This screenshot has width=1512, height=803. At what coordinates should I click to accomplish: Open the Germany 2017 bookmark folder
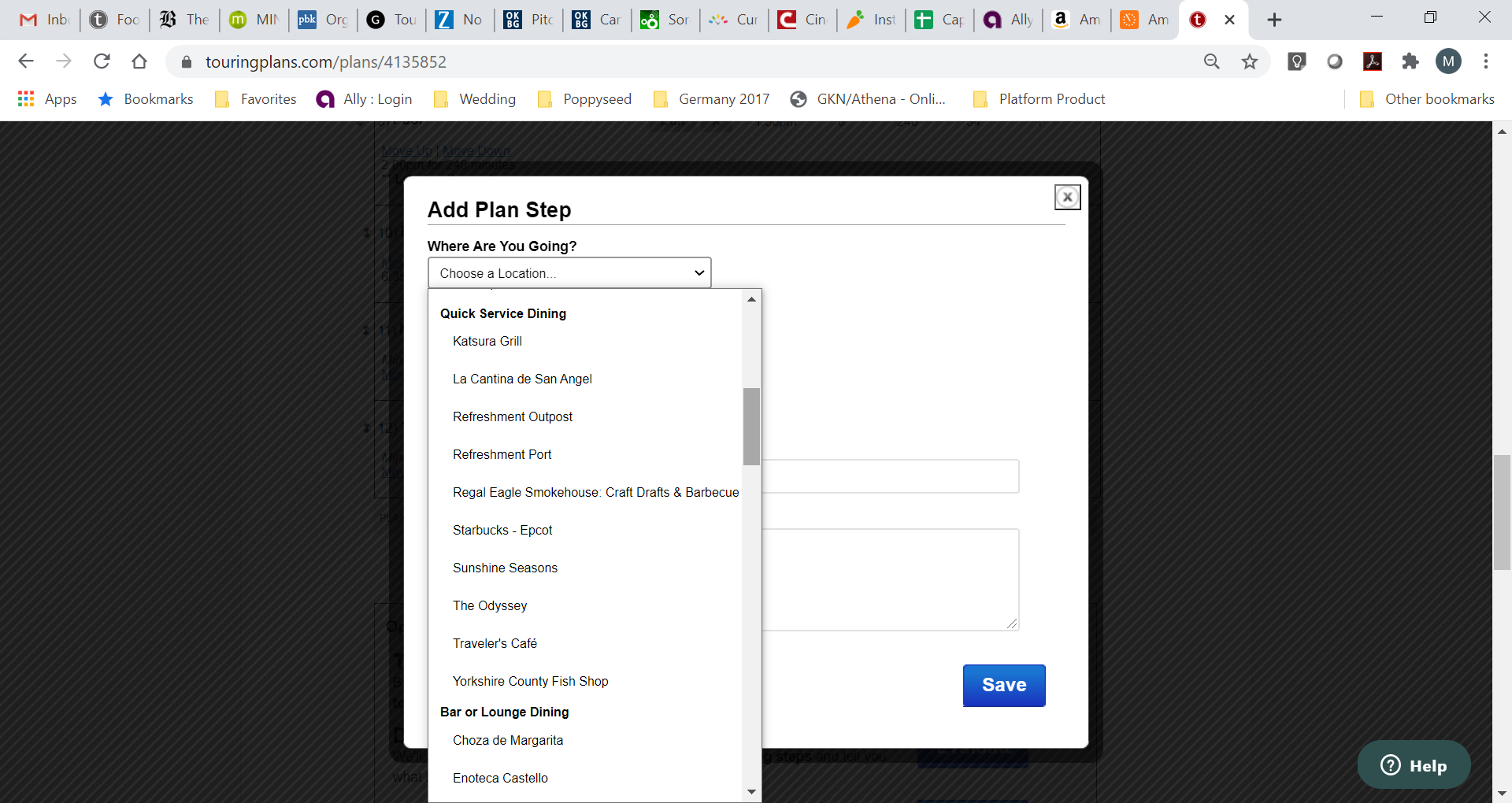point(712,98)
